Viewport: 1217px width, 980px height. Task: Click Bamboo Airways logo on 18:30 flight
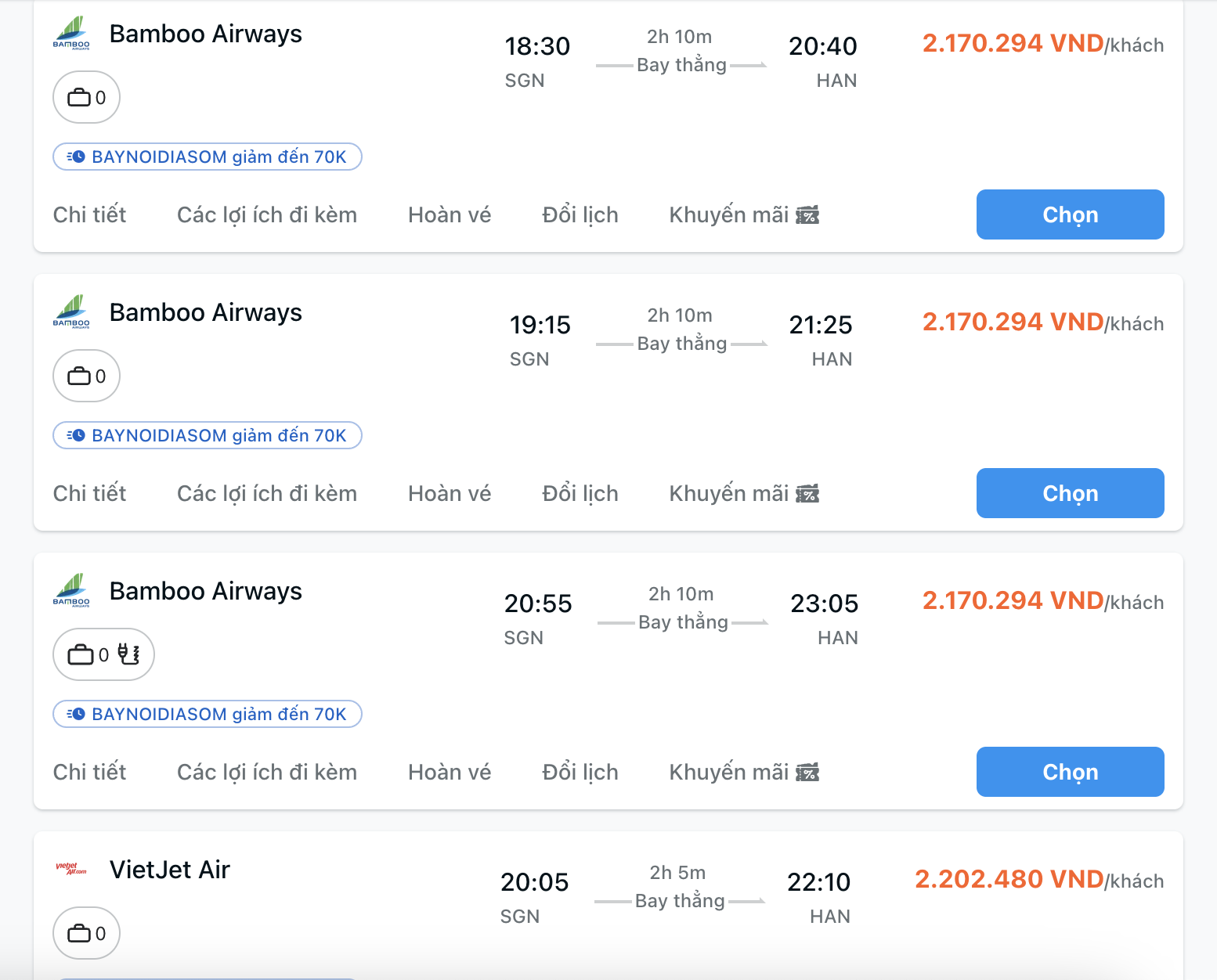(x=71, y=34)
